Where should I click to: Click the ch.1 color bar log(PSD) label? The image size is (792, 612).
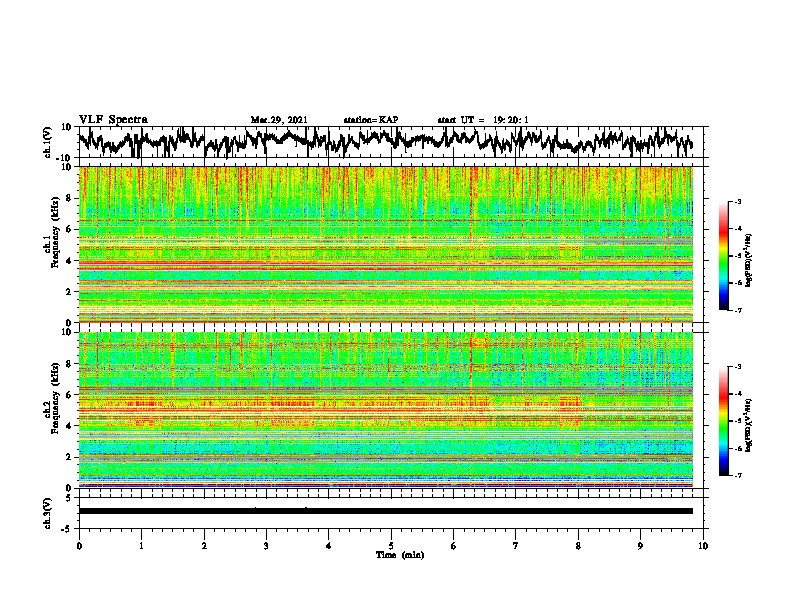750,261
